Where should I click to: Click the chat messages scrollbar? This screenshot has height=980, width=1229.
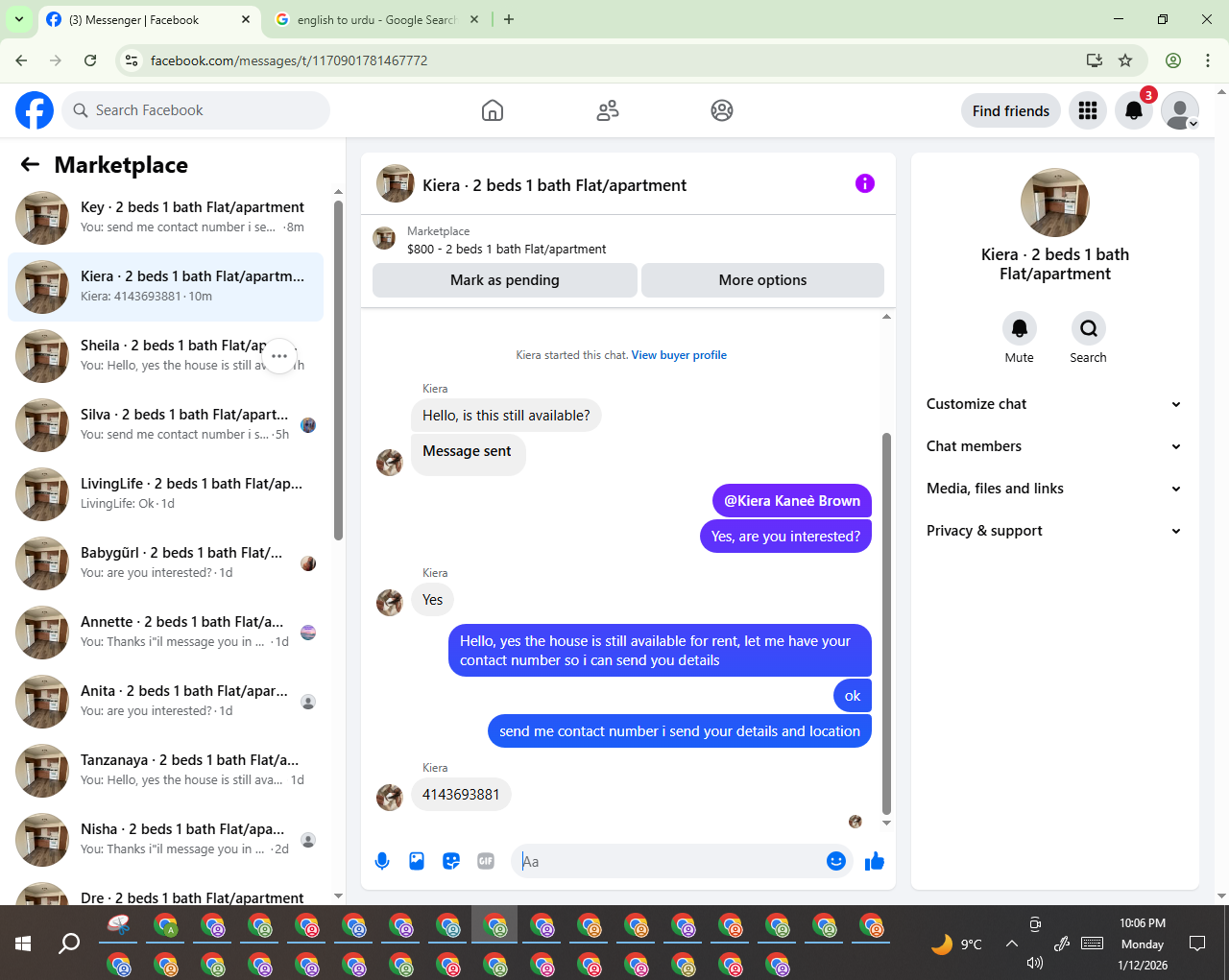886,624
